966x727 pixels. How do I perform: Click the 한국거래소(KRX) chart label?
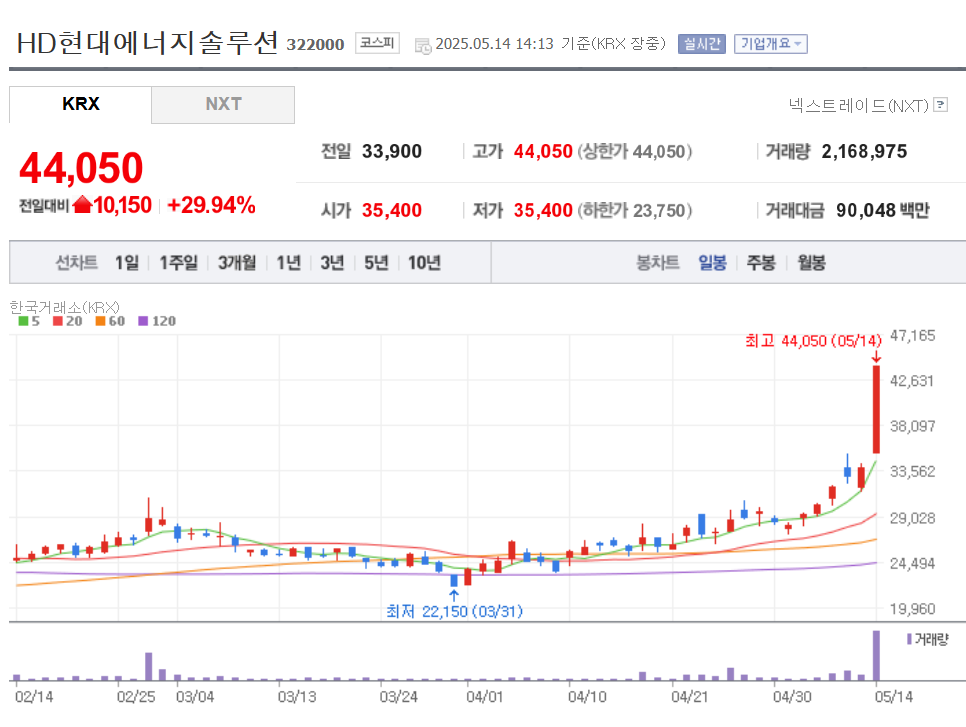click(65, 307)
